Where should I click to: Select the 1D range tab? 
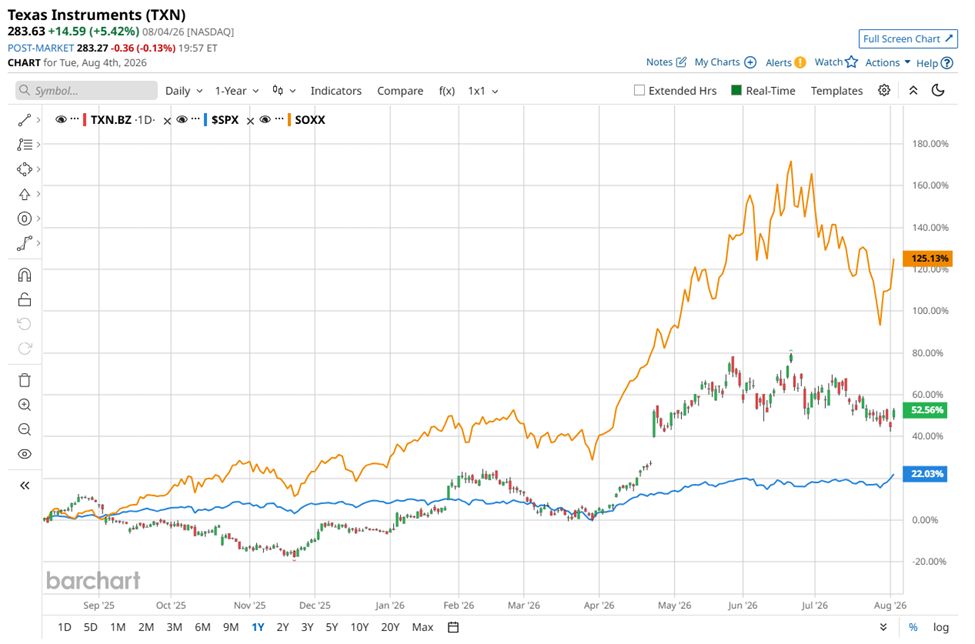(64, 627)
